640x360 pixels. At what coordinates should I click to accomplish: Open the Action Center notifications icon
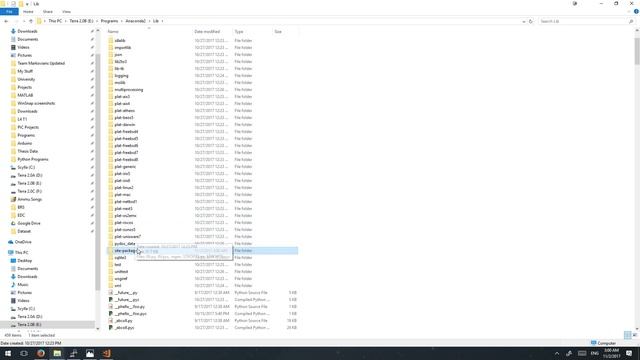(629, 353)
